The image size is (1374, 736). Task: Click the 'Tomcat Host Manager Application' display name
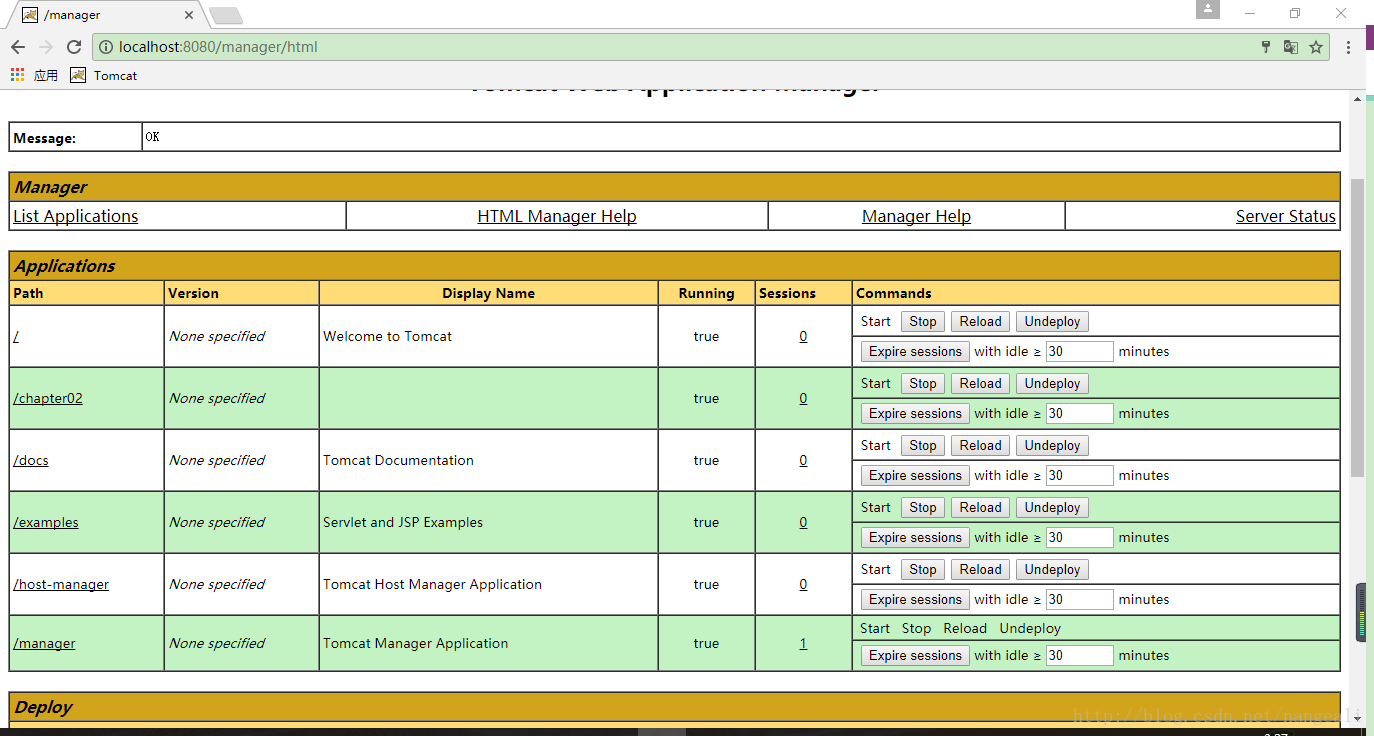[x=432, y=584]
